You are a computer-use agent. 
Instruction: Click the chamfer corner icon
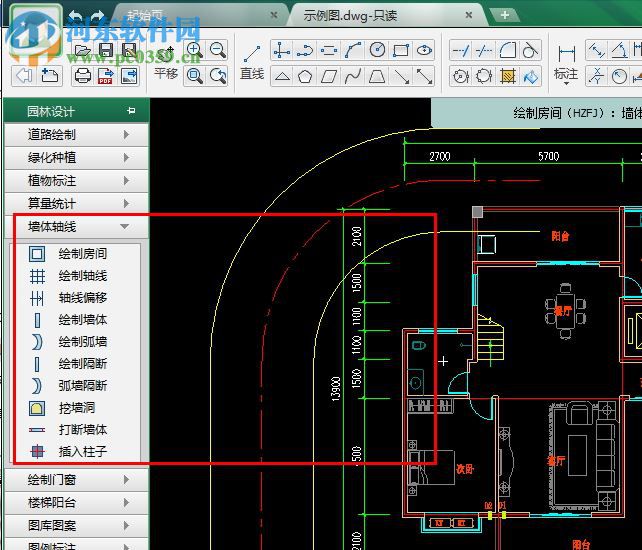pos(508,50)
